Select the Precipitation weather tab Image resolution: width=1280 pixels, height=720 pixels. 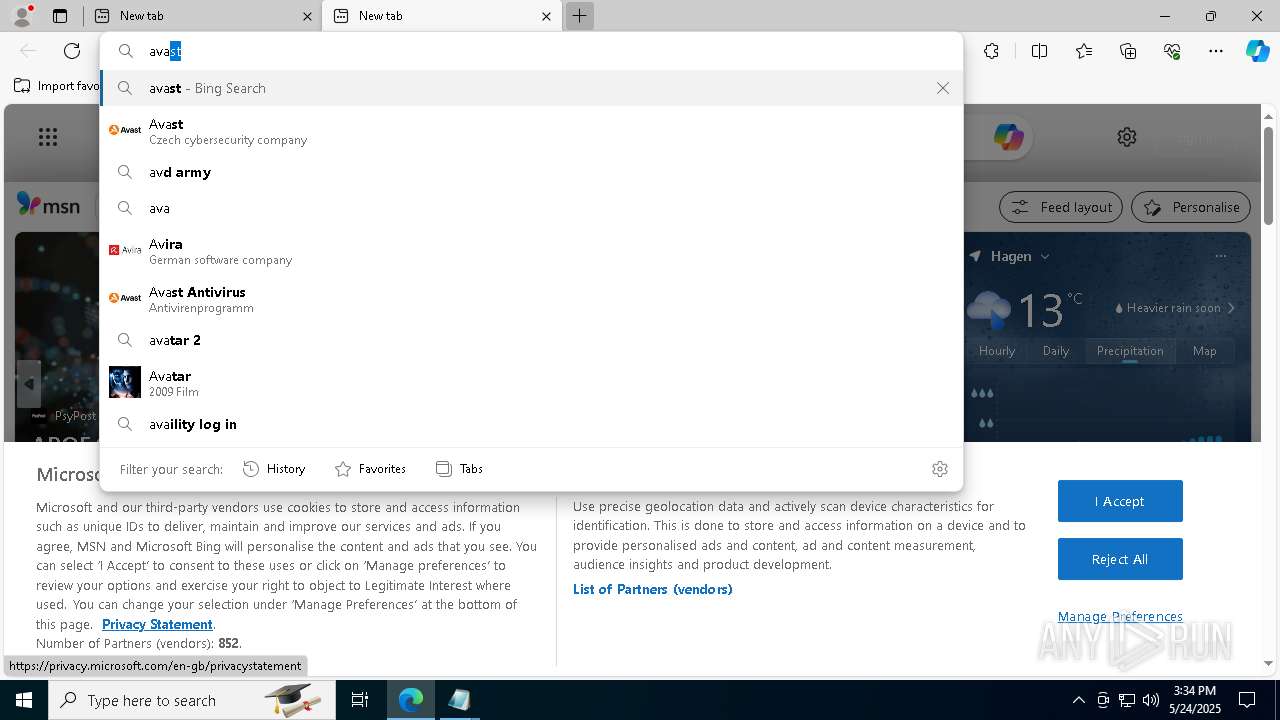[1130, 351]
